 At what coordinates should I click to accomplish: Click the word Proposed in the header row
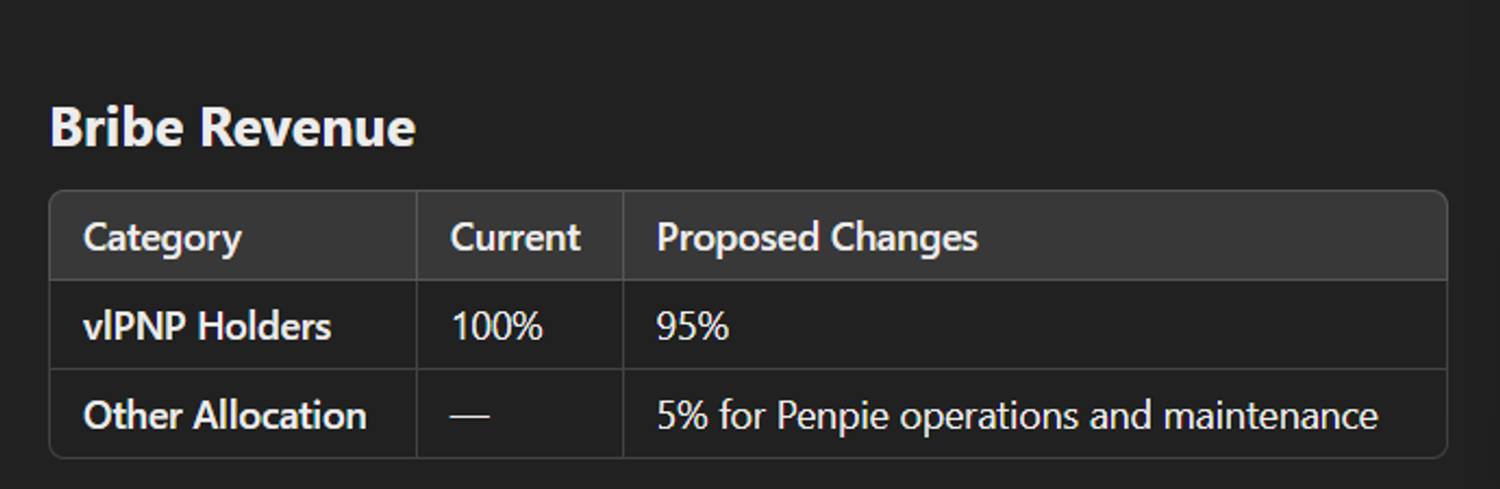tap(738, 238)
